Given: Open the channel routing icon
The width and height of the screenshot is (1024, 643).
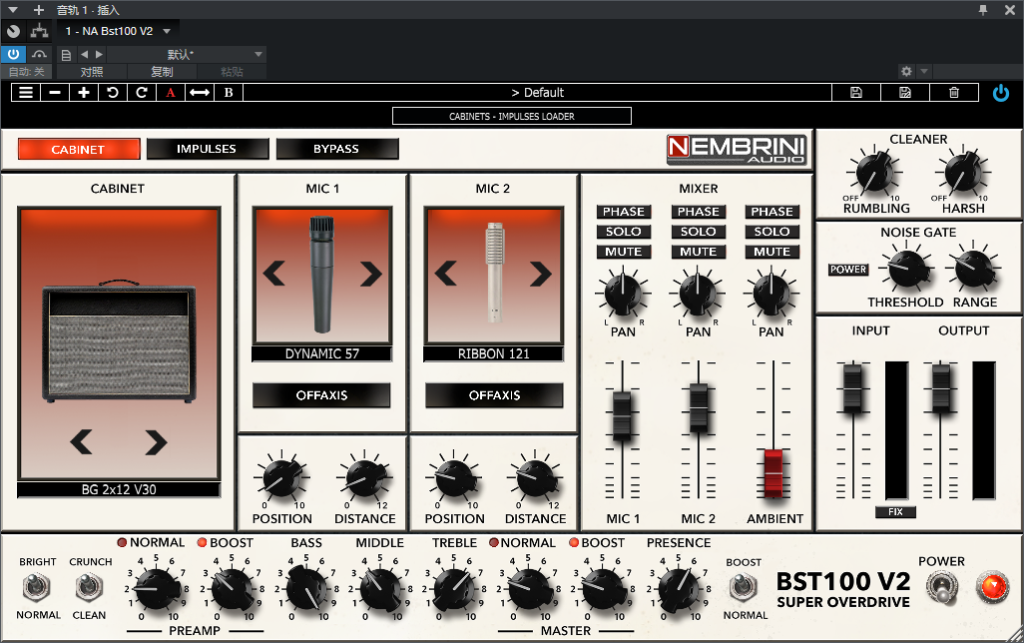Looking at the screenshot, I should tap(39, 31).
